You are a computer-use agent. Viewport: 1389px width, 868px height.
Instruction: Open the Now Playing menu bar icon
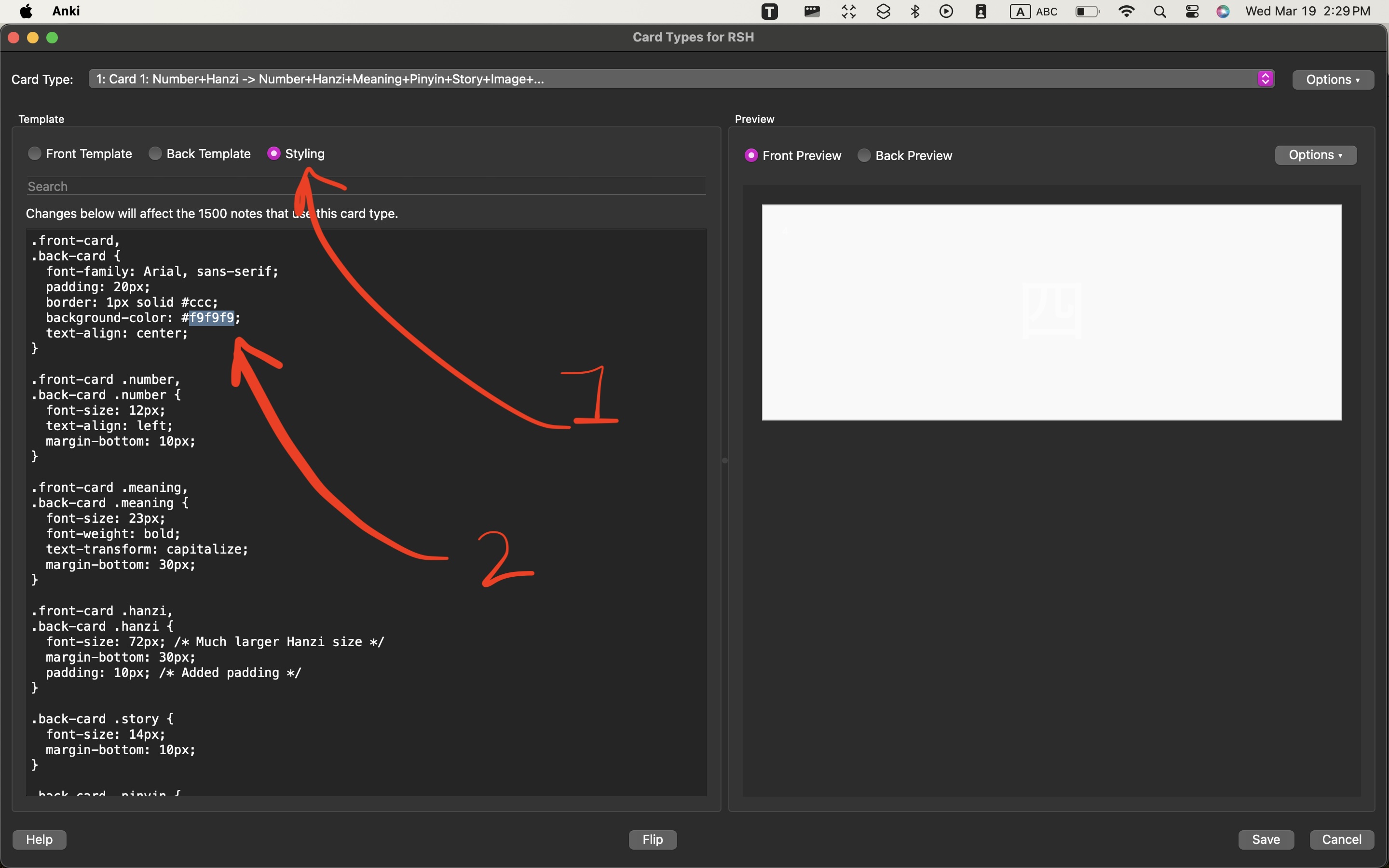point(946,11)
